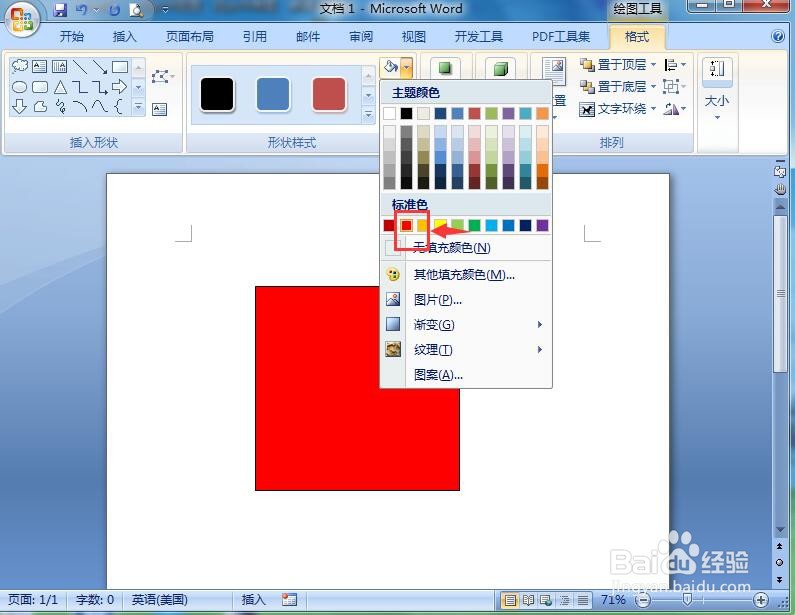The width and height of the screenshot is (795, 615).
Task: Switch to draft view
Action: [583, 600]
